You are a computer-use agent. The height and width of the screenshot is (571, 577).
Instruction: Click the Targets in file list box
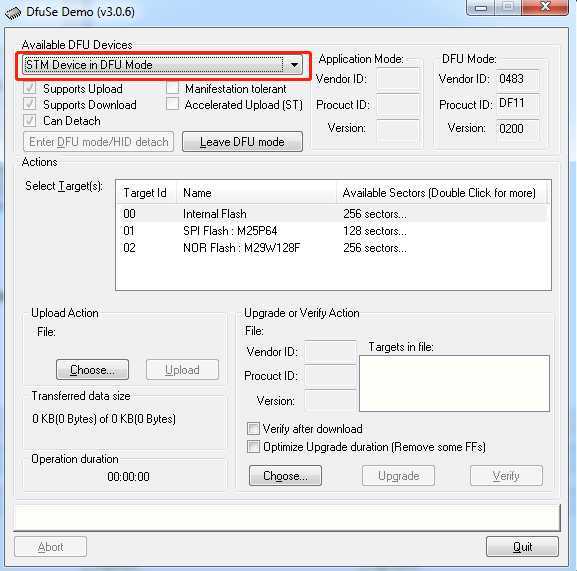click(x=454, y=383)
